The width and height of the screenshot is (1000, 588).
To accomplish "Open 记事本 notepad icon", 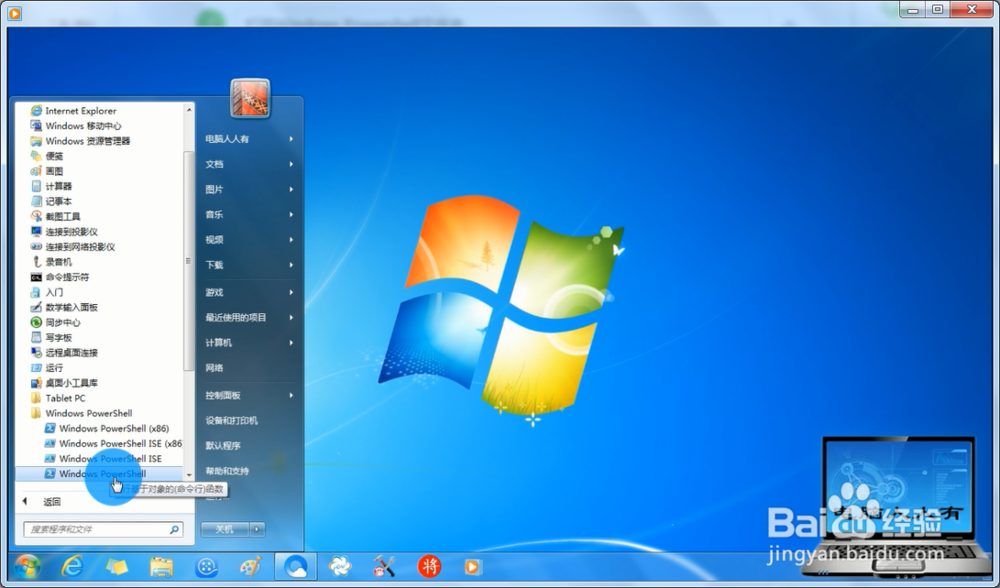I will [36, 202].
